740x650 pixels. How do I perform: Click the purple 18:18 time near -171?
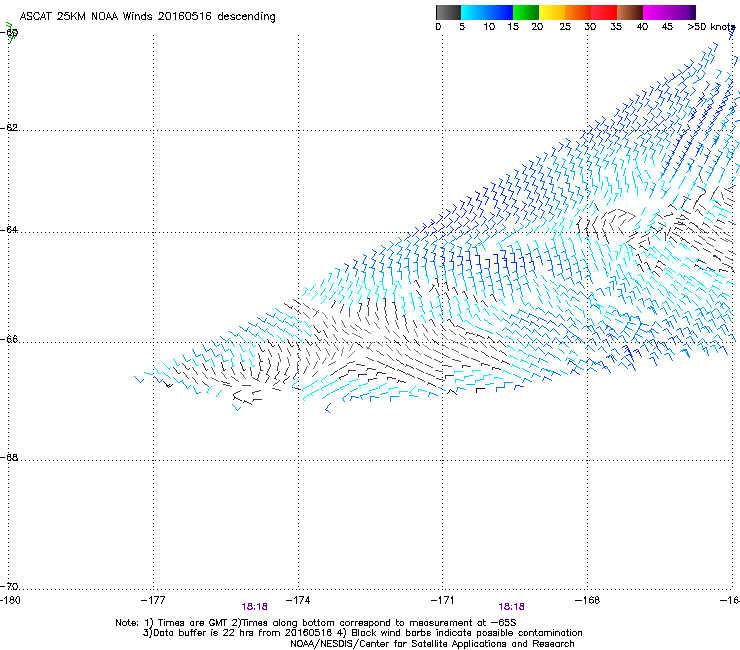pyautogui.click(x=512, y=607)
